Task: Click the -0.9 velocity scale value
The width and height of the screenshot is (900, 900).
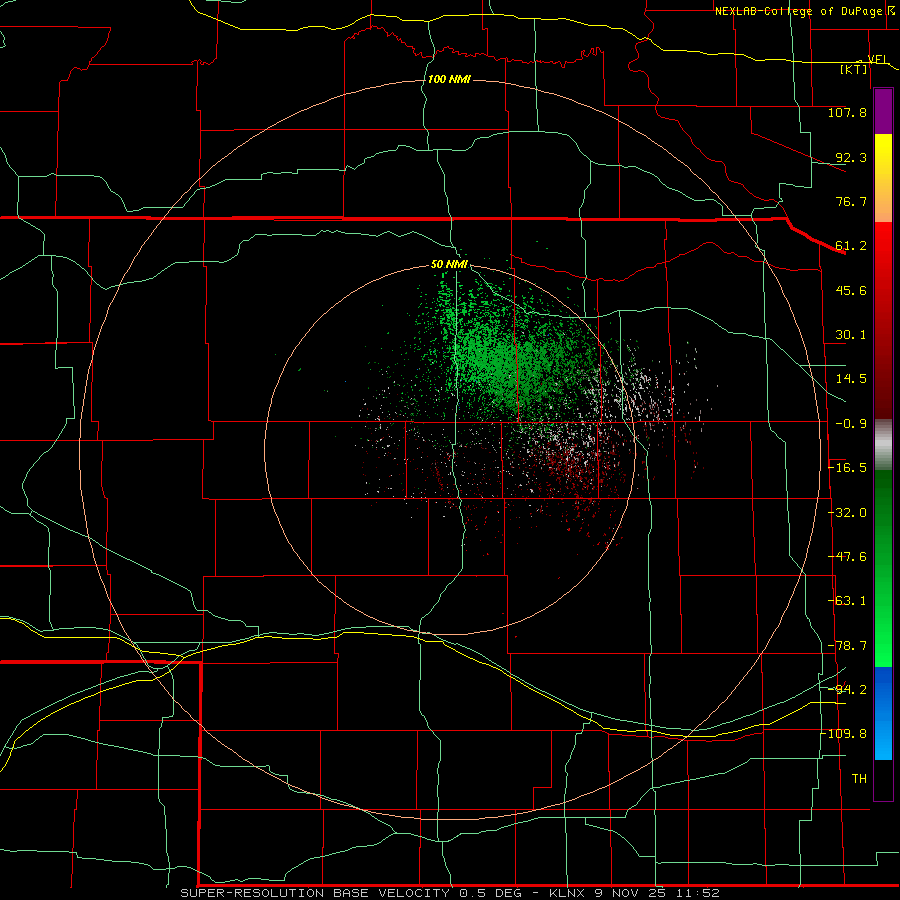Action: pos(851,424)
